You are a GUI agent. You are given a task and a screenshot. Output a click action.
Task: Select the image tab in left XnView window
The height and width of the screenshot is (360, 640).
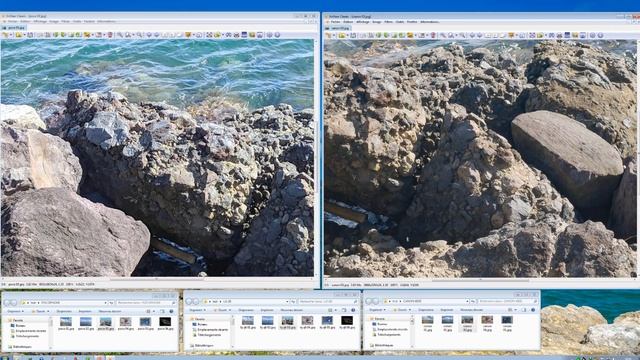[x=14, y=27]
